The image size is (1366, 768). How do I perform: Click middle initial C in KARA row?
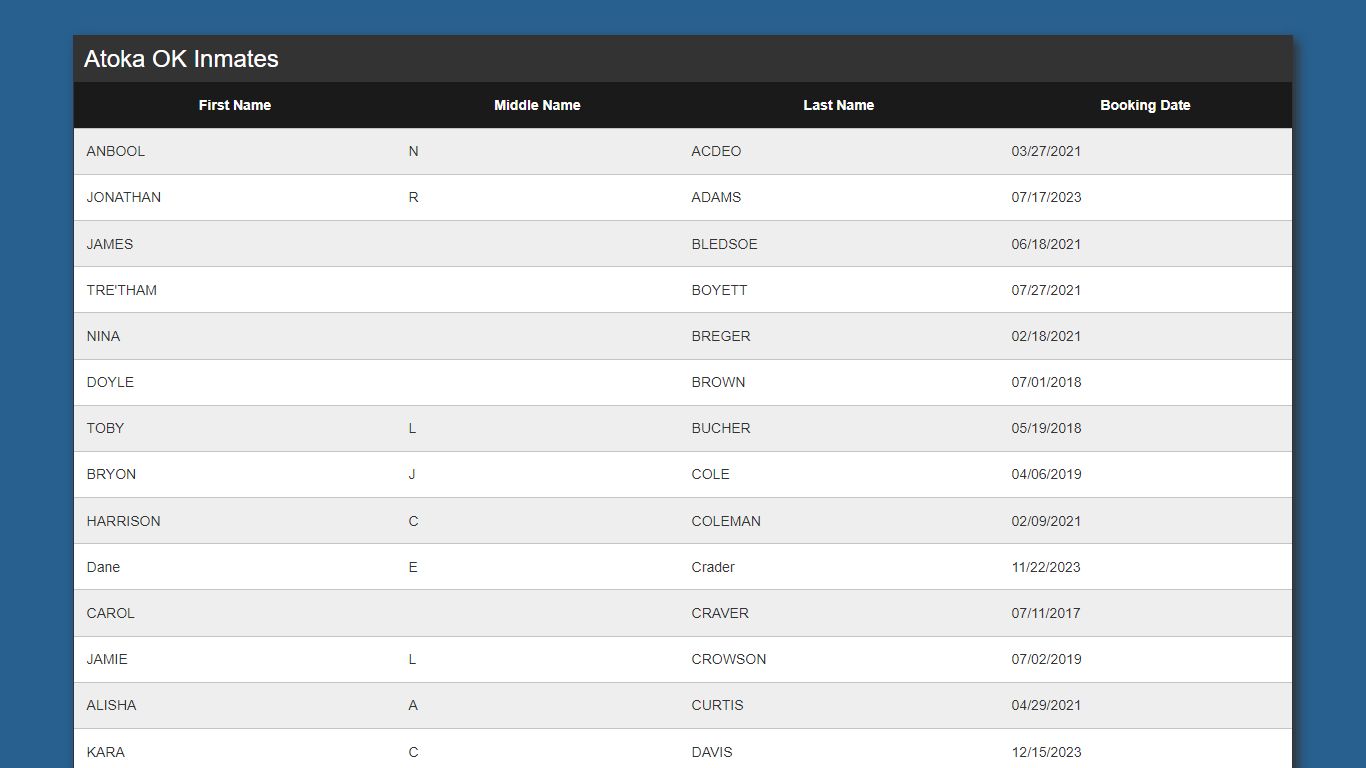click(414, 752)
